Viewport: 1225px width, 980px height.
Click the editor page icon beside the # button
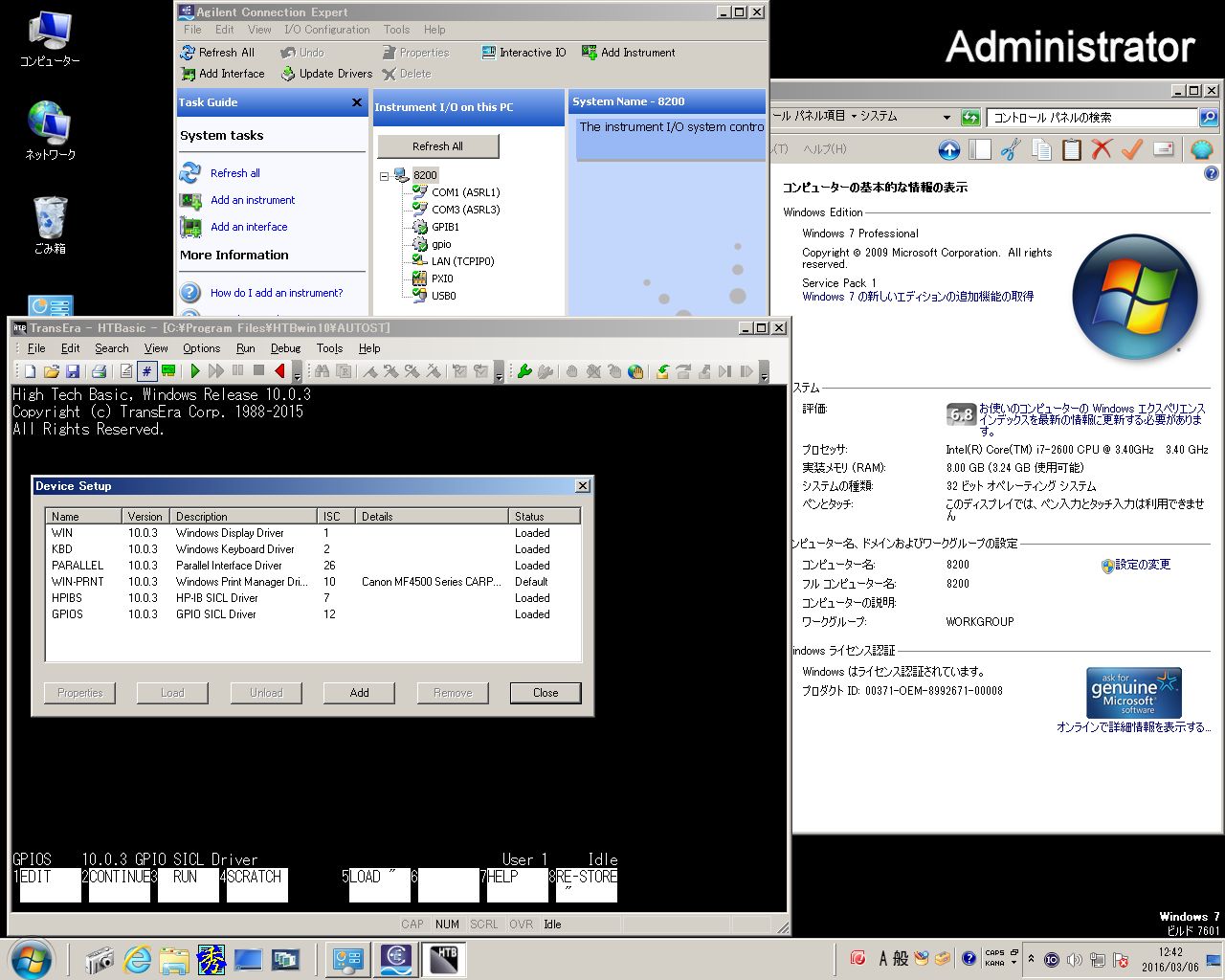pyautogui.click(x=125, y=371)
